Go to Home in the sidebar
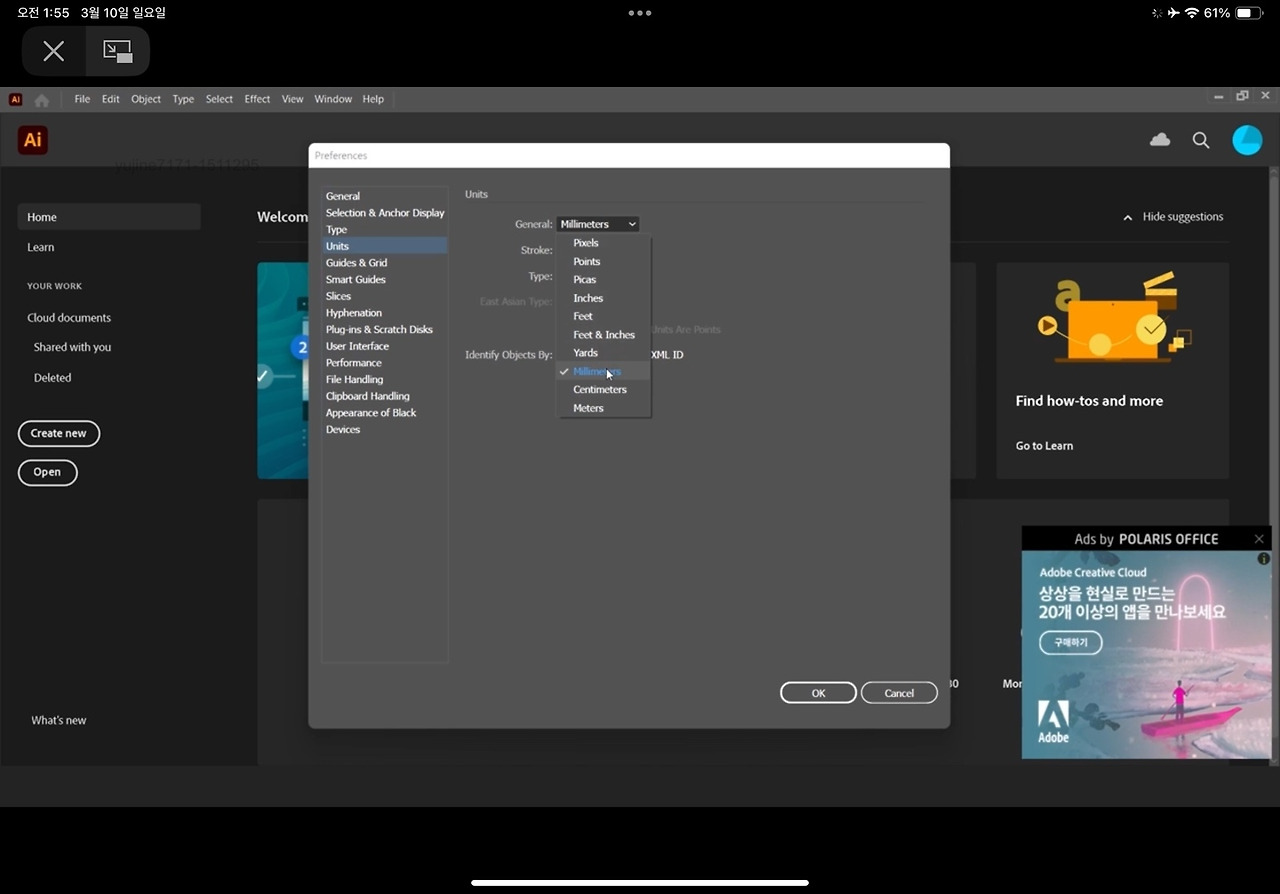Screen dimensions: 1280x894 (109, 217)
